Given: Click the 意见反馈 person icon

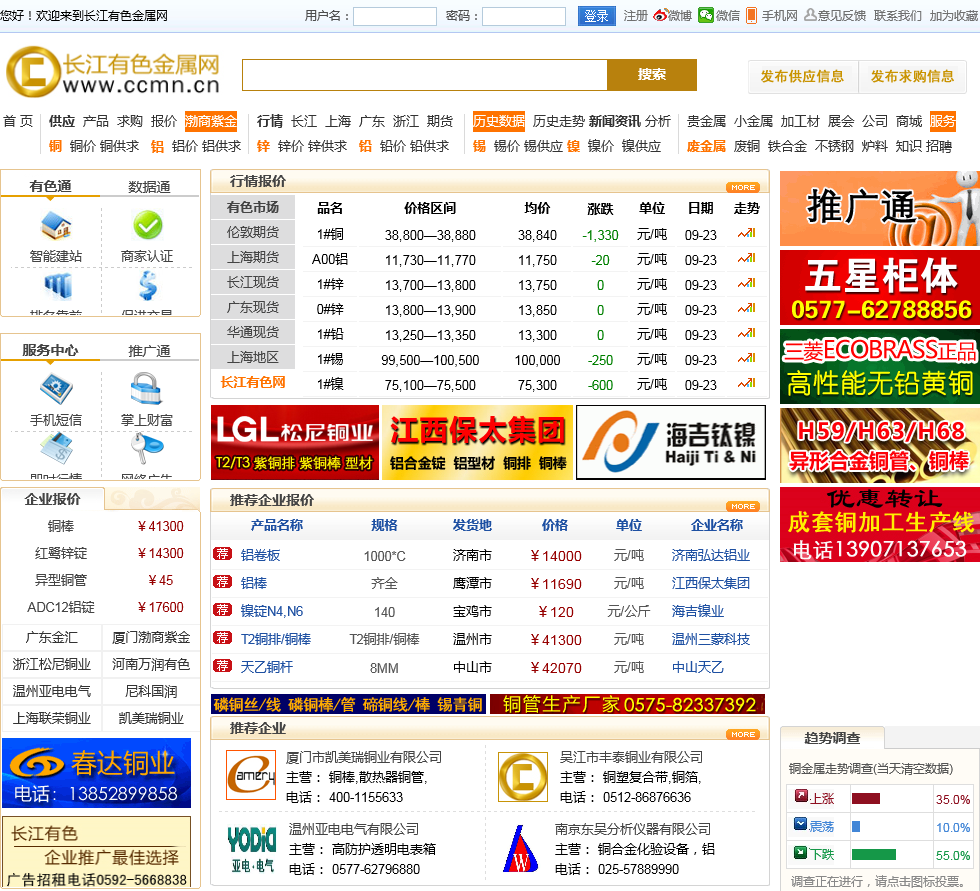Looking at the screenshot, I should click(x=810, y=15).
